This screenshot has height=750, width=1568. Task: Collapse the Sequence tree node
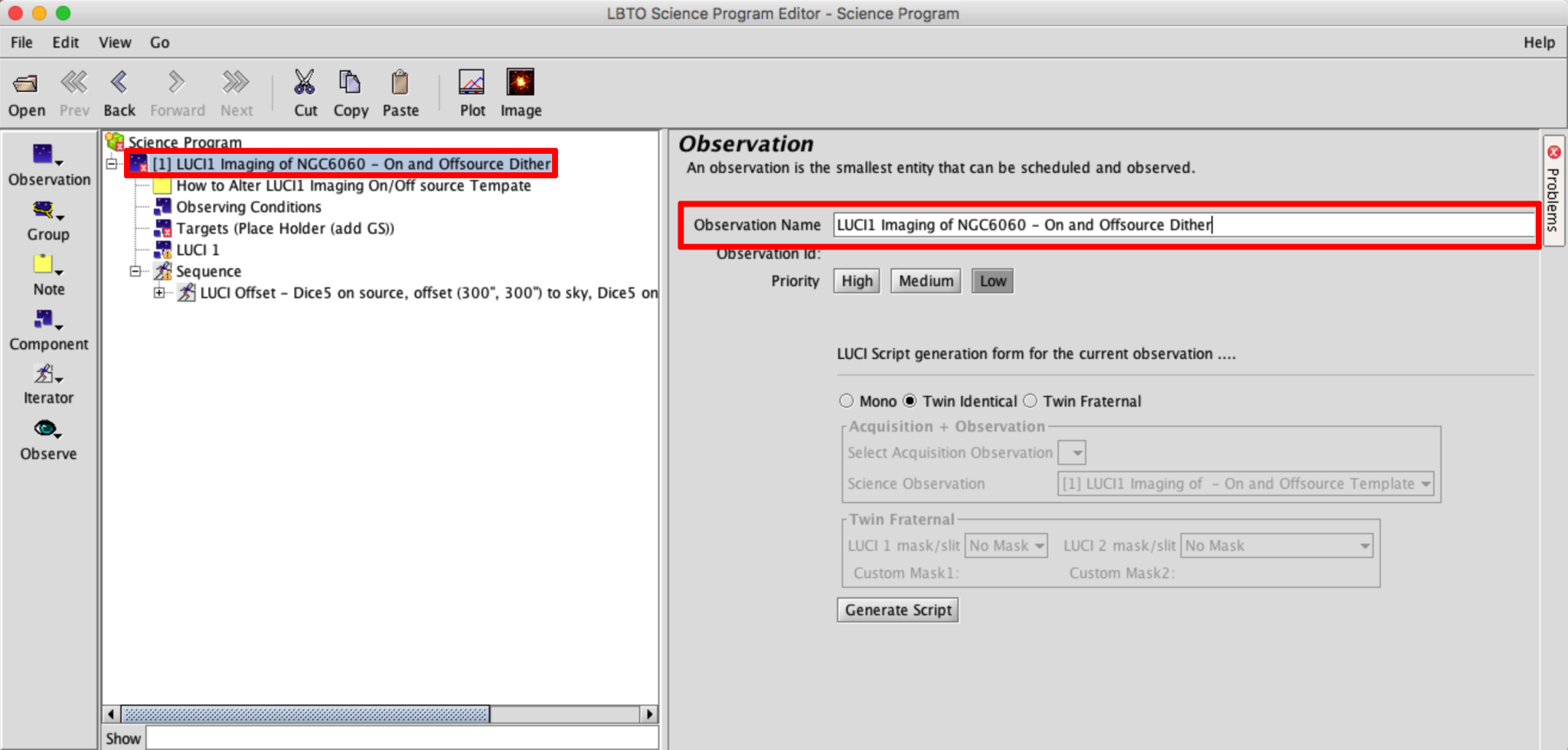pos(136,271)
